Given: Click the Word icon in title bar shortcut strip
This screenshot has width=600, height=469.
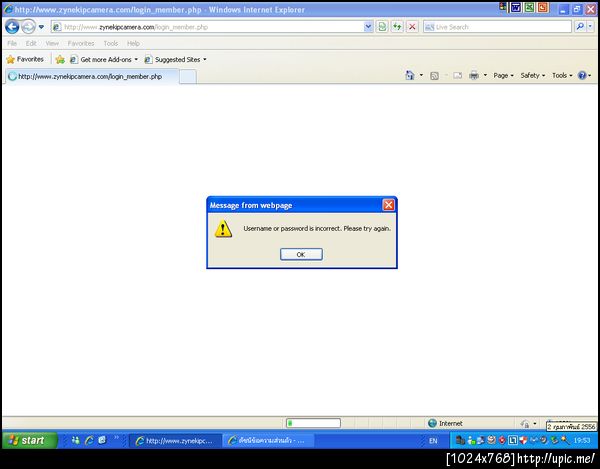Looking at the screenshot, I should [x=516, y=8].
